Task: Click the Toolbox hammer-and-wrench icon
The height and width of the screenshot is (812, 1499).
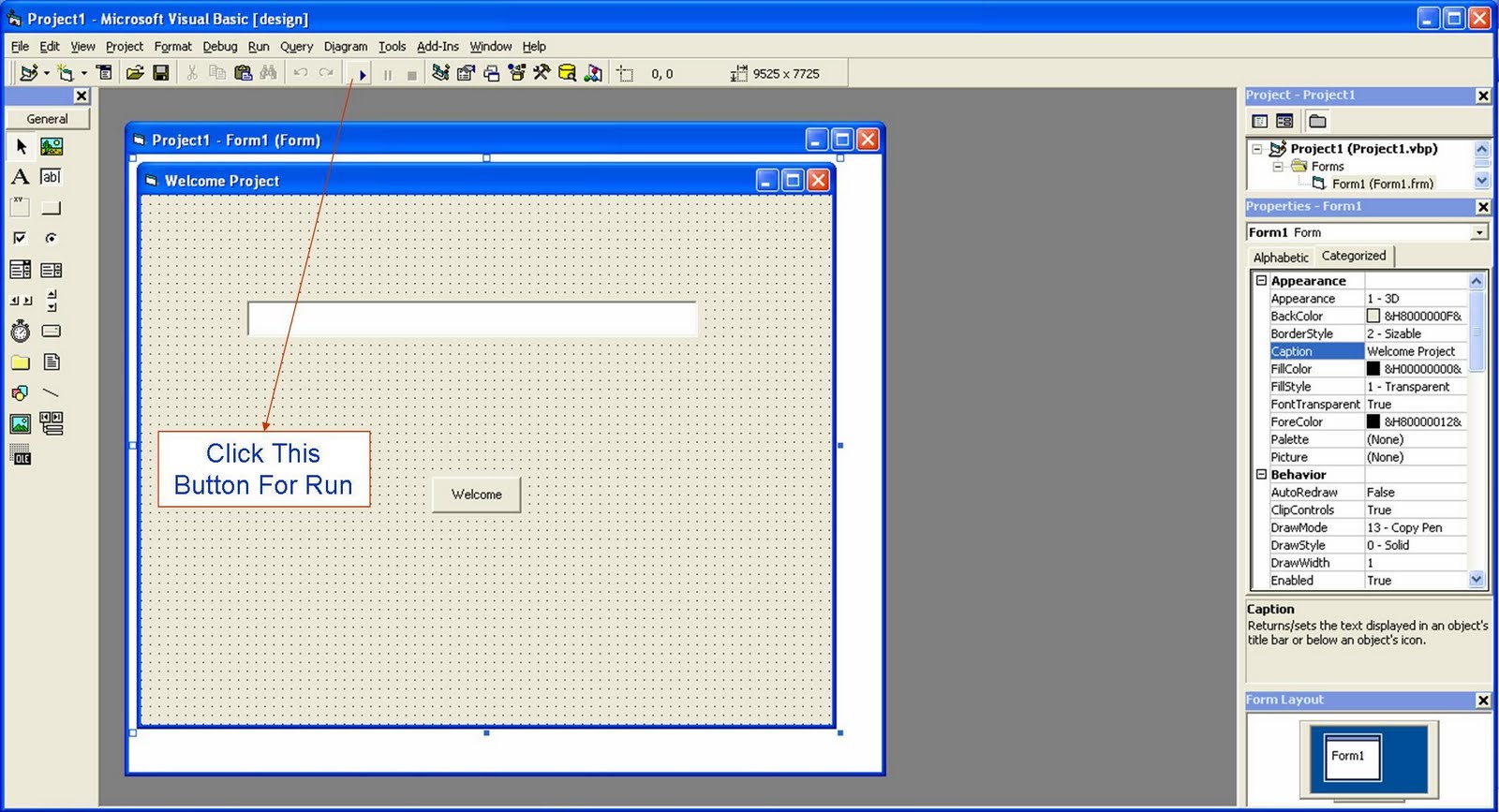Action: click(542, 73)
